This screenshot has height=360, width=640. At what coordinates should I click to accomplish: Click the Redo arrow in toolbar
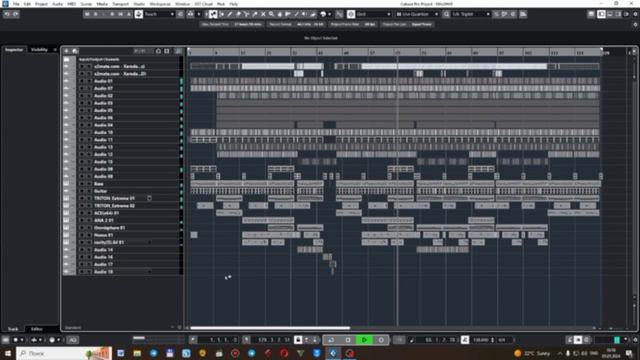[x=16, y=14]
